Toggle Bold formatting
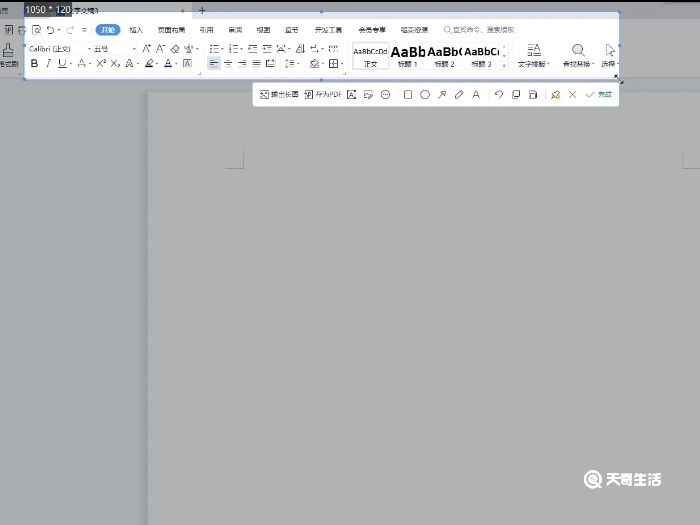This screenshot has width=700, height=525. pyautogui.click(x=34, y=63)
